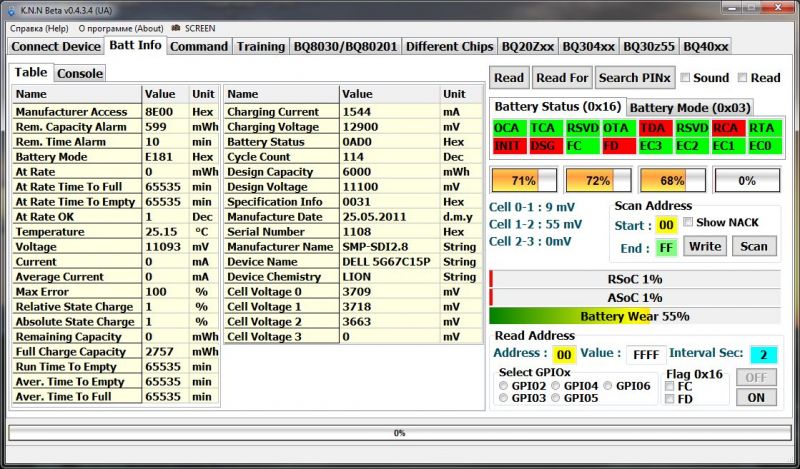
Task: Open the BQ8030/BQ80201 tab
Action: [x=345, y=46]
